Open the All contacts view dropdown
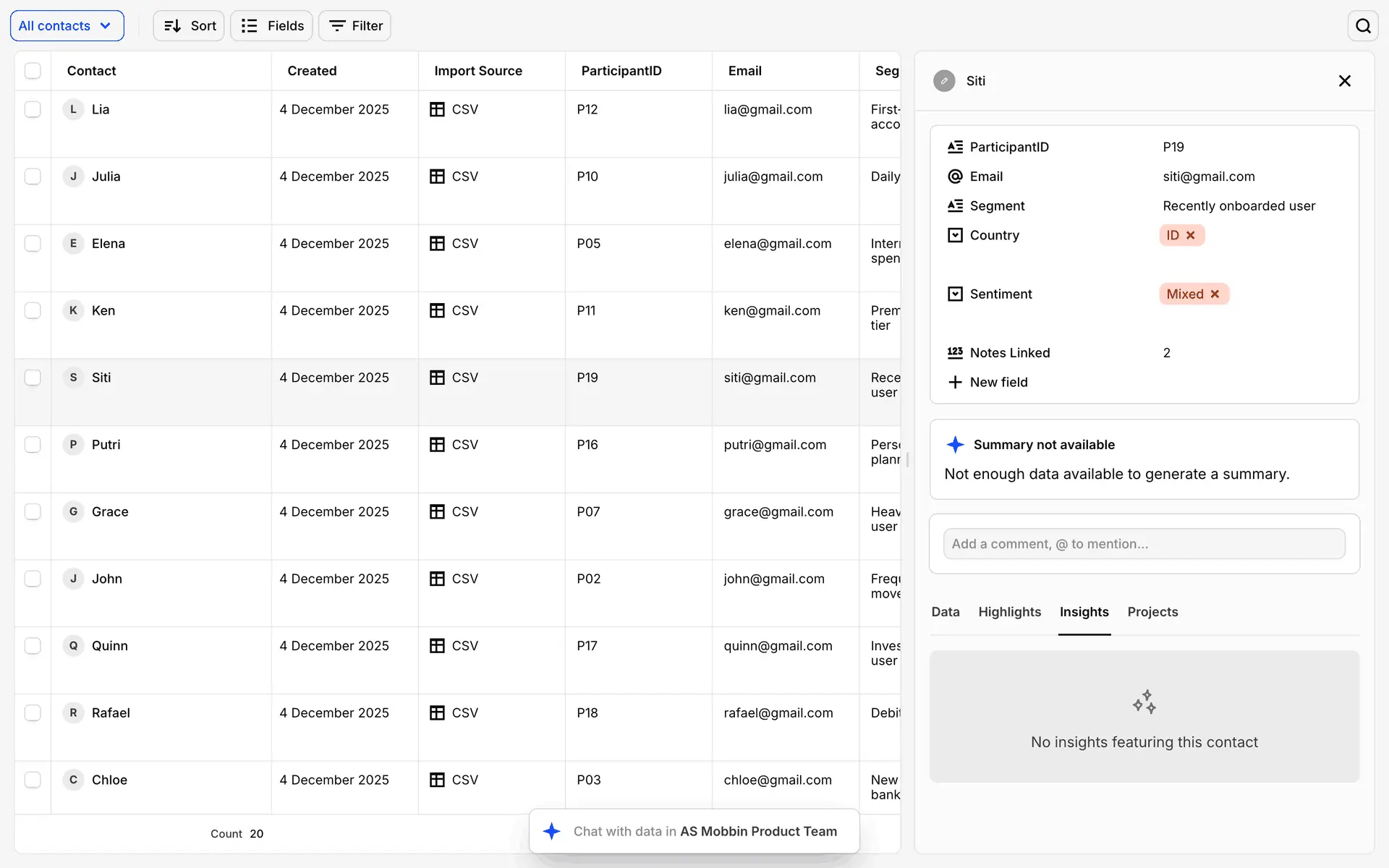This screenshot has height=868, width=1389. (x=67, y=26)
